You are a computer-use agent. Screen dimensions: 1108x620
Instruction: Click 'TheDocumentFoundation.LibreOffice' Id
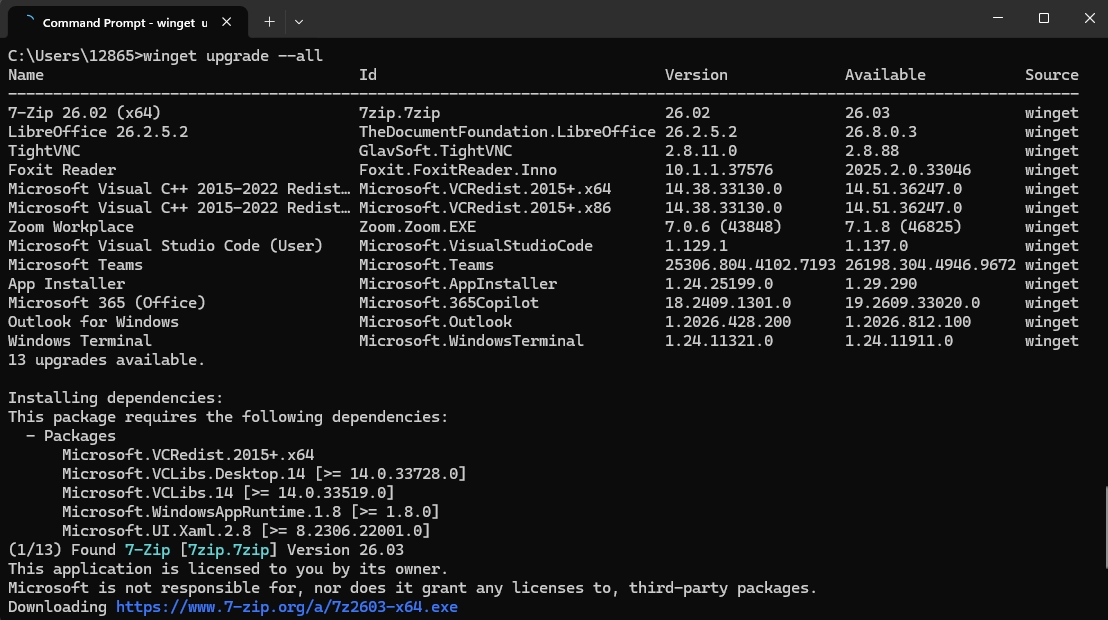(507, 132)
